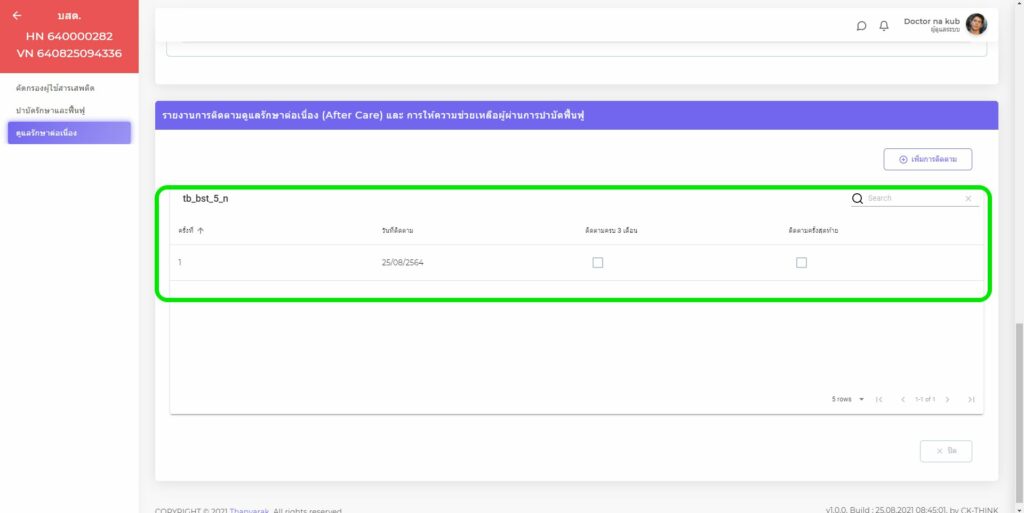Go to the next table page
Screen dimensions: 1024x513
[x=947, y=399]
